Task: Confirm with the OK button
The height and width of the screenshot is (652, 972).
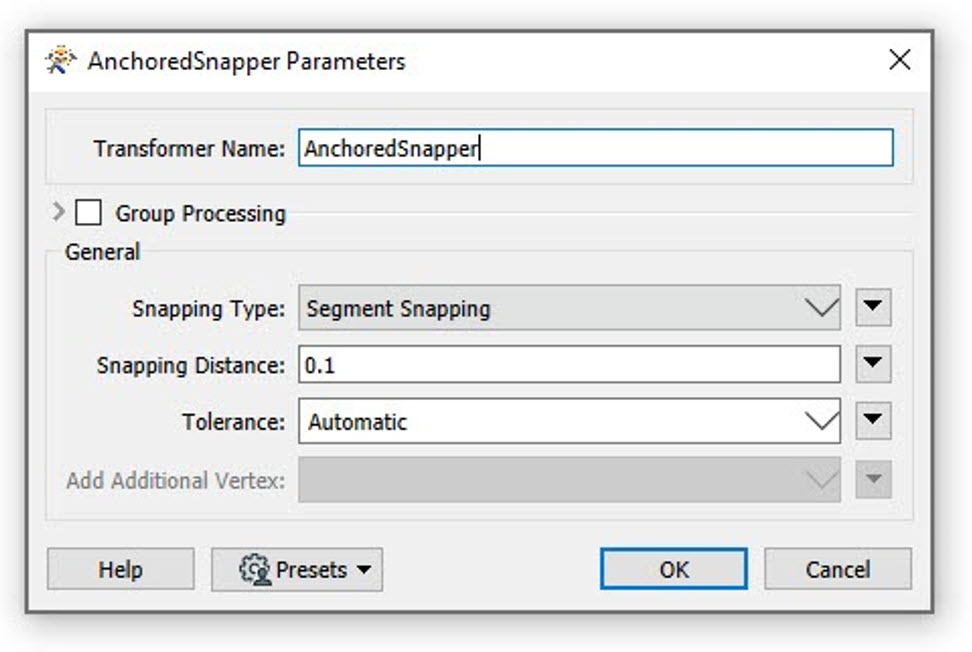Action: point(674,569)
